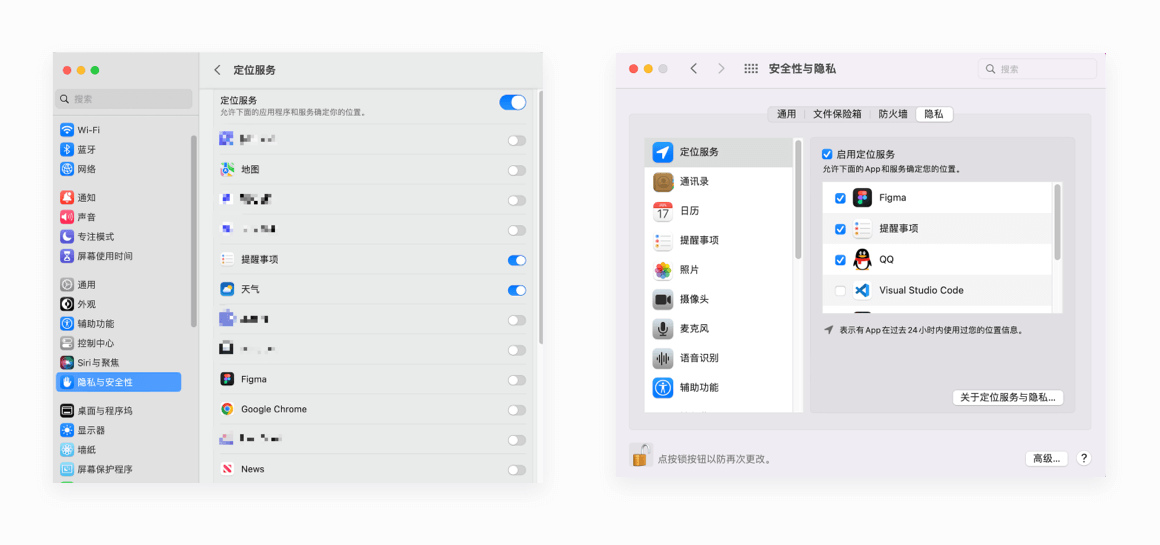
Task: Click the 高级 button
Action: (x=1046, y=458)
